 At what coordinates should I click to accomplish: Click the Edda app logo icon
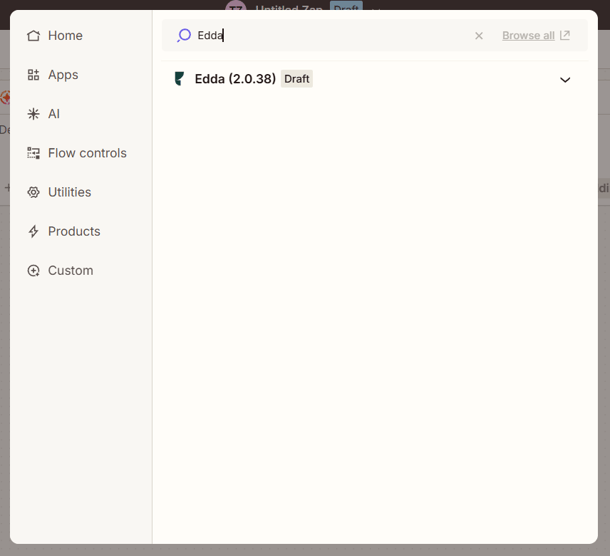point(180,79)
